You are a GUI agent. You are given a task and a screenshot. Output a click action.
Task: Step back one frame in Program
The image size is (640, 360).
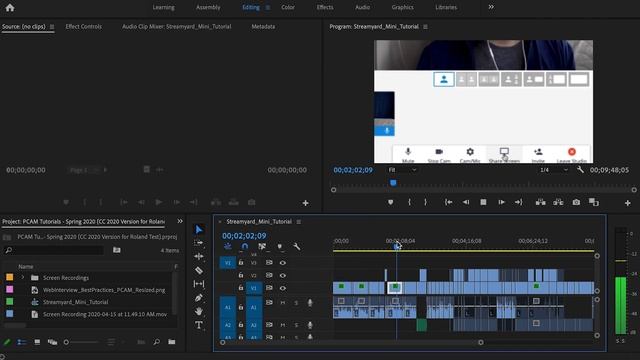click(466, 202)
